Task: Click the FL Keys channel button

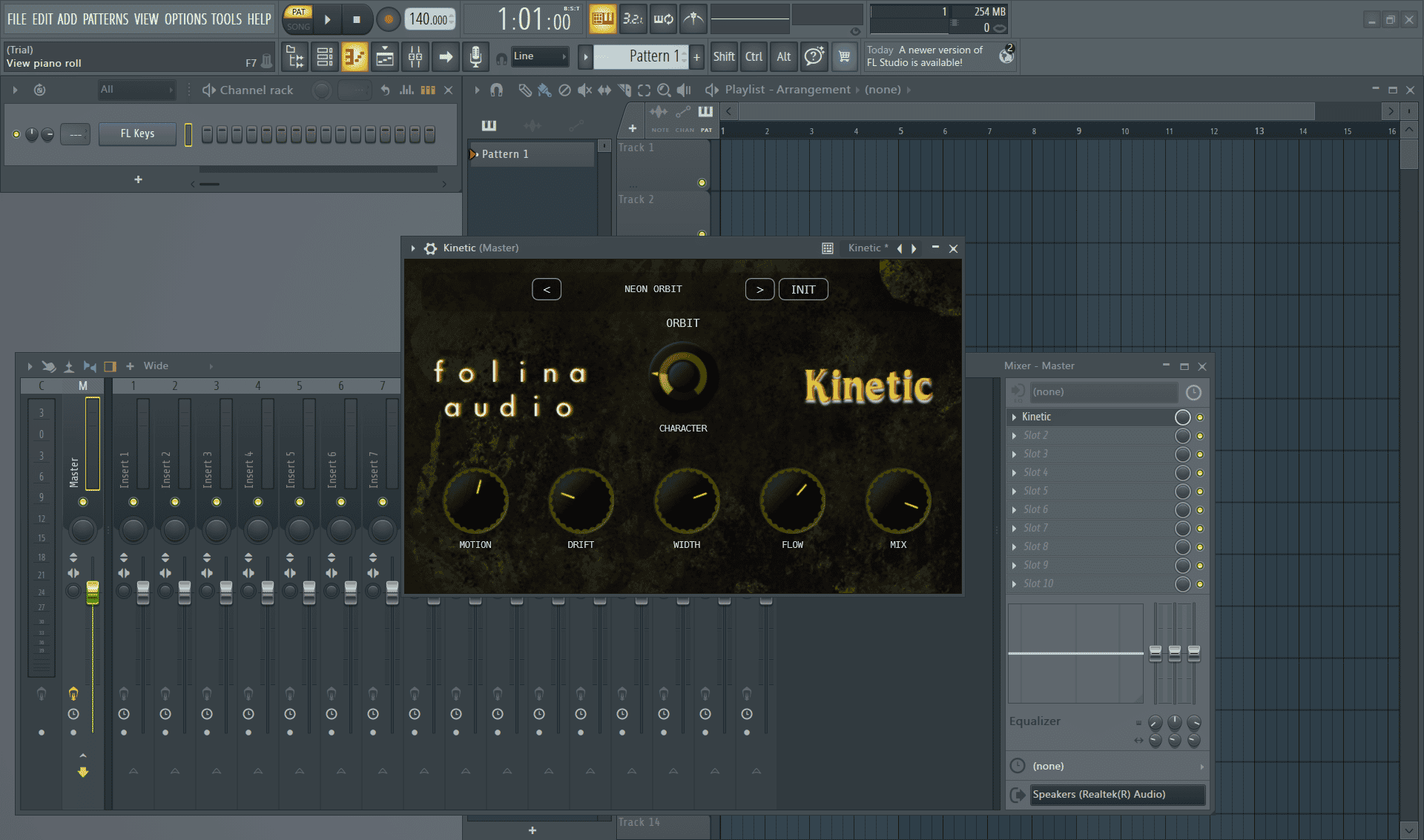Action: 137,134
